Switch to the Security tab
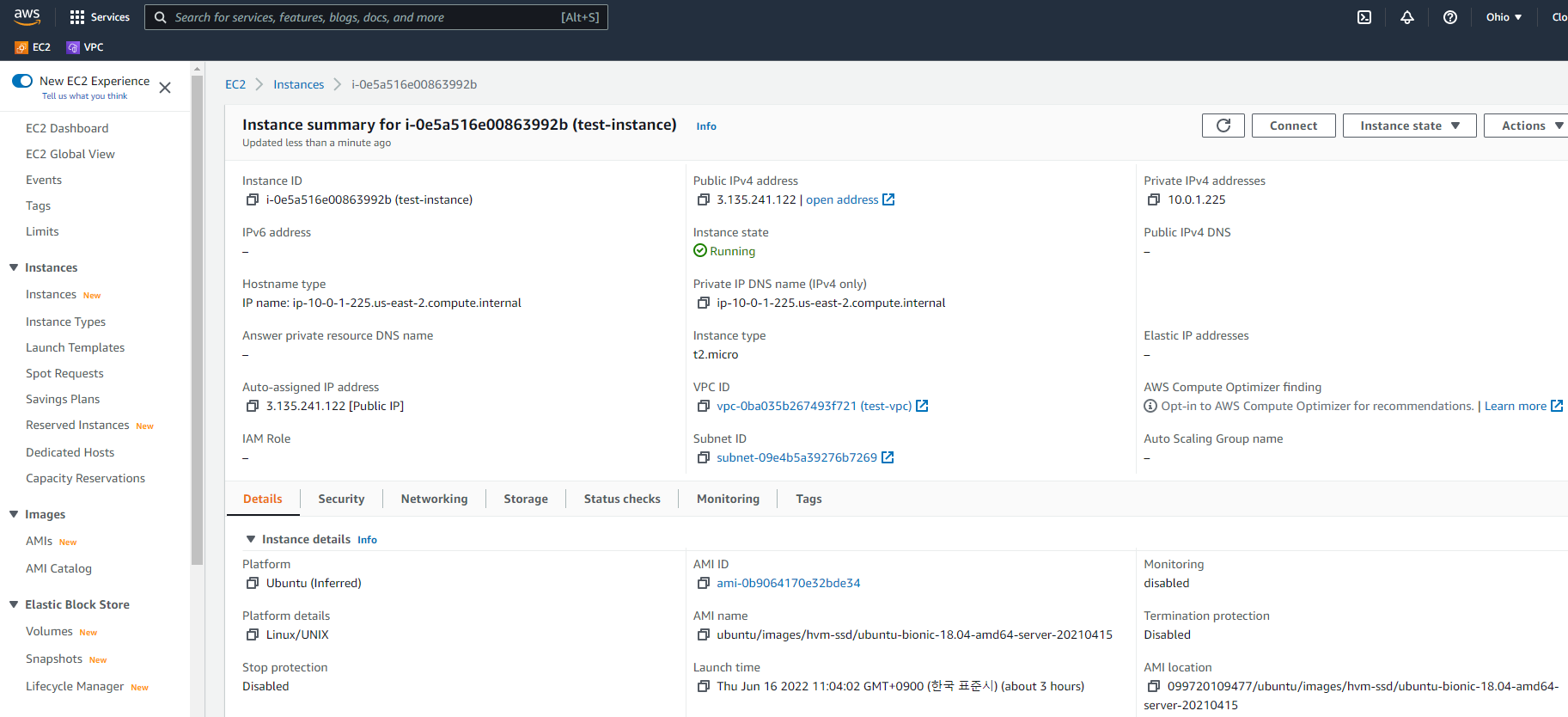The height and width of the screenshot is (717, 1568). [x=341, y=499]
